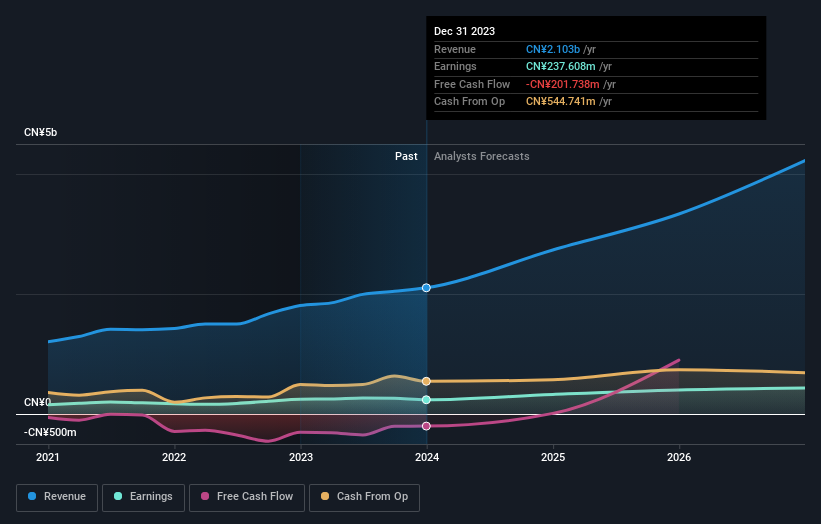Screen dimensions: 821x524
Task: Click the Past section label
Action: point(406,157)
